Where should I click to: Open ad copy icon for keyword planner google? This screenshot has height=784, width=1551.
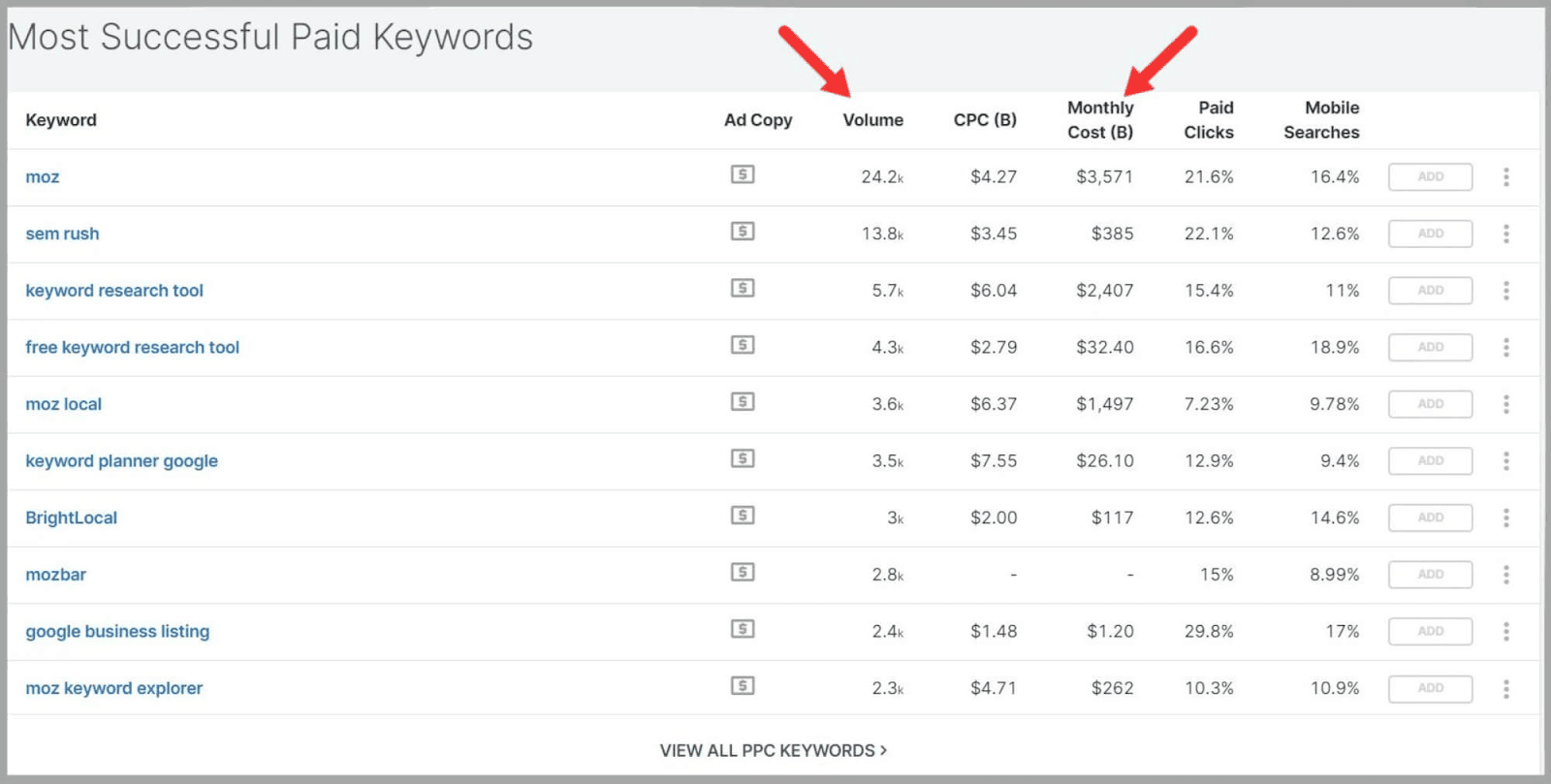coord(743,458)
